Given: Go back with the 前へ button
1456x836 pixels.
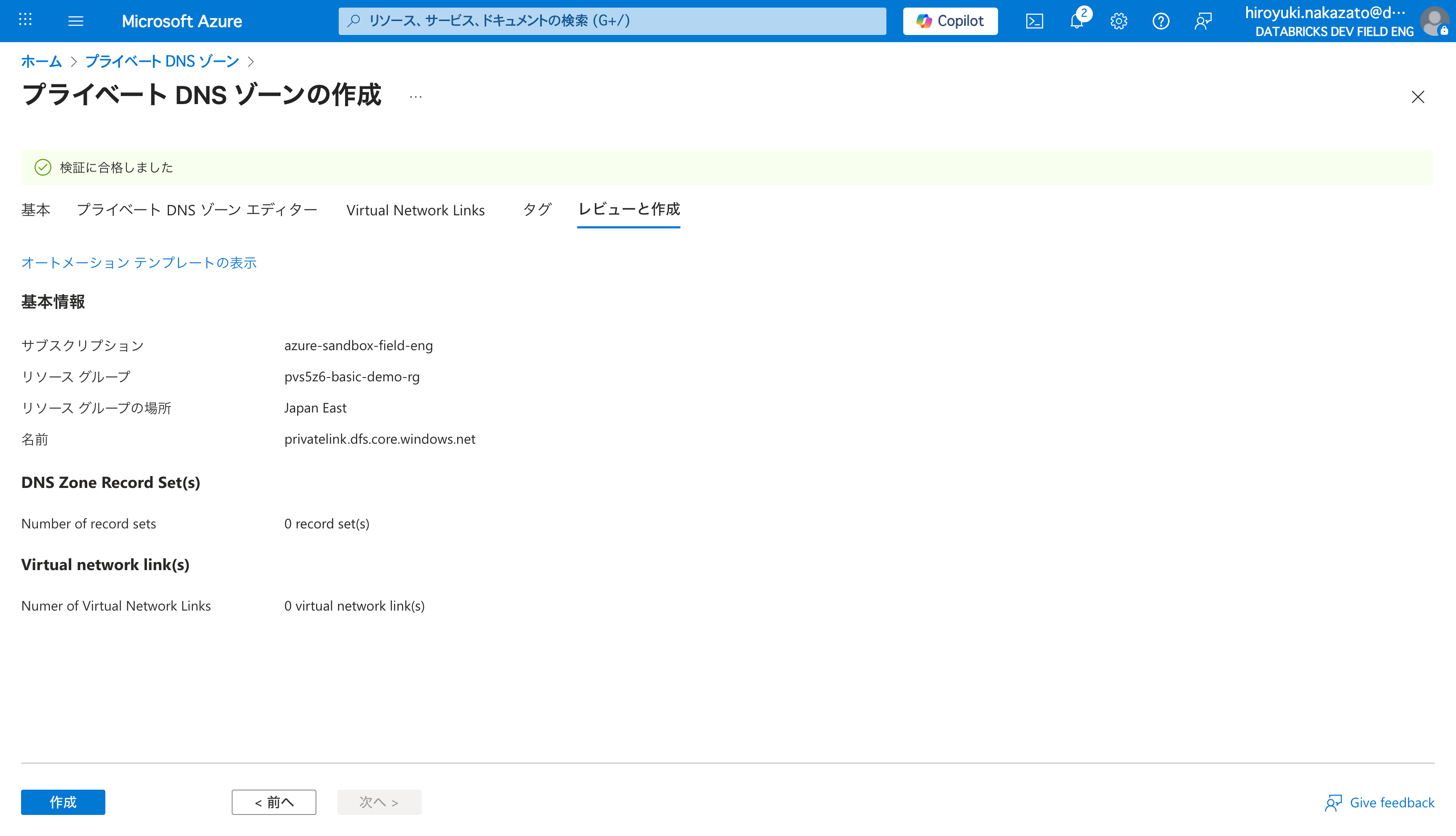Looking at the screenshot, I should pos(274,801).
